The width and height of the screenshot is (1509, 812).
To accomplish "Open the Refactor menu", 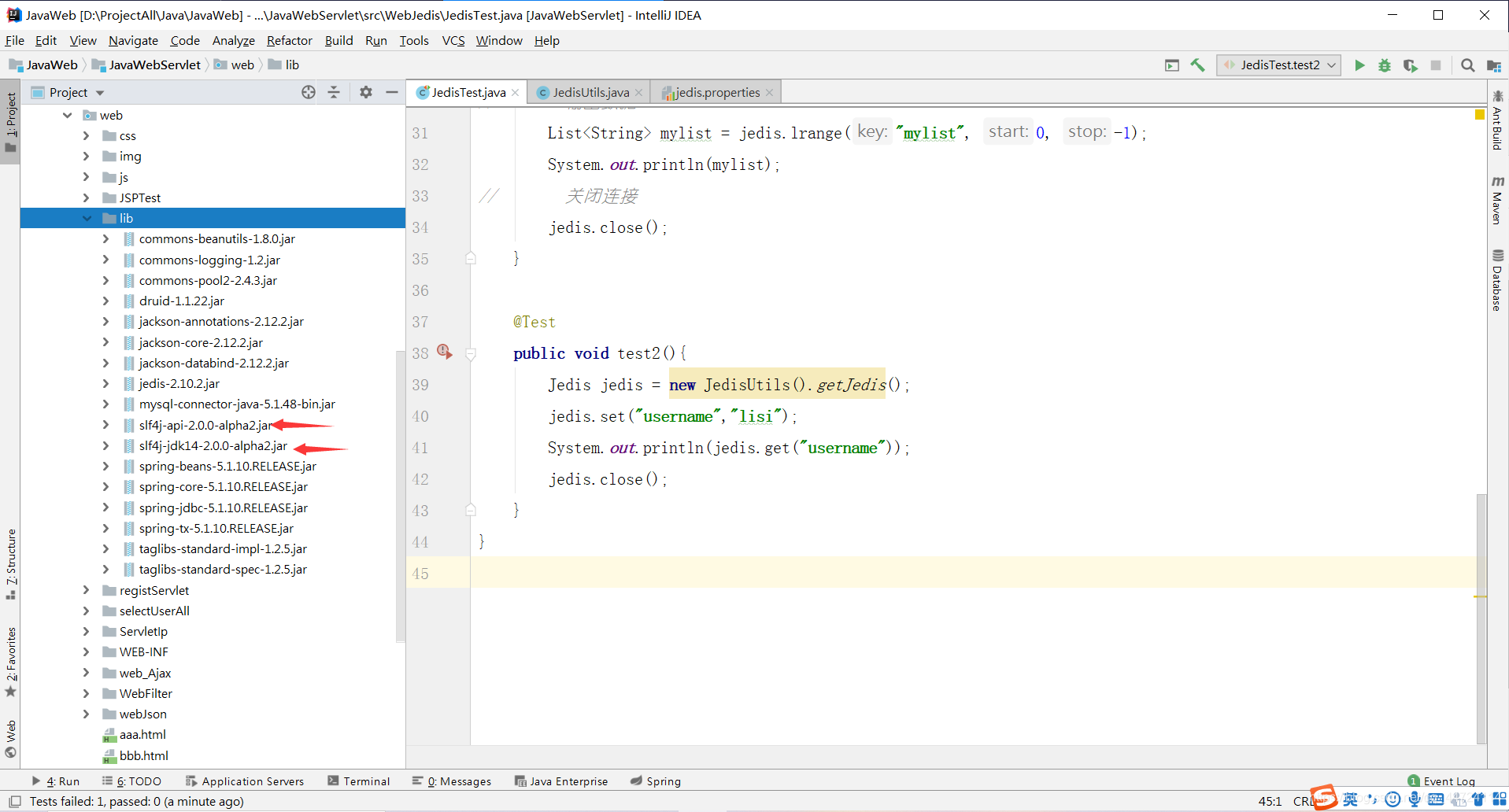I will (289, 41).
